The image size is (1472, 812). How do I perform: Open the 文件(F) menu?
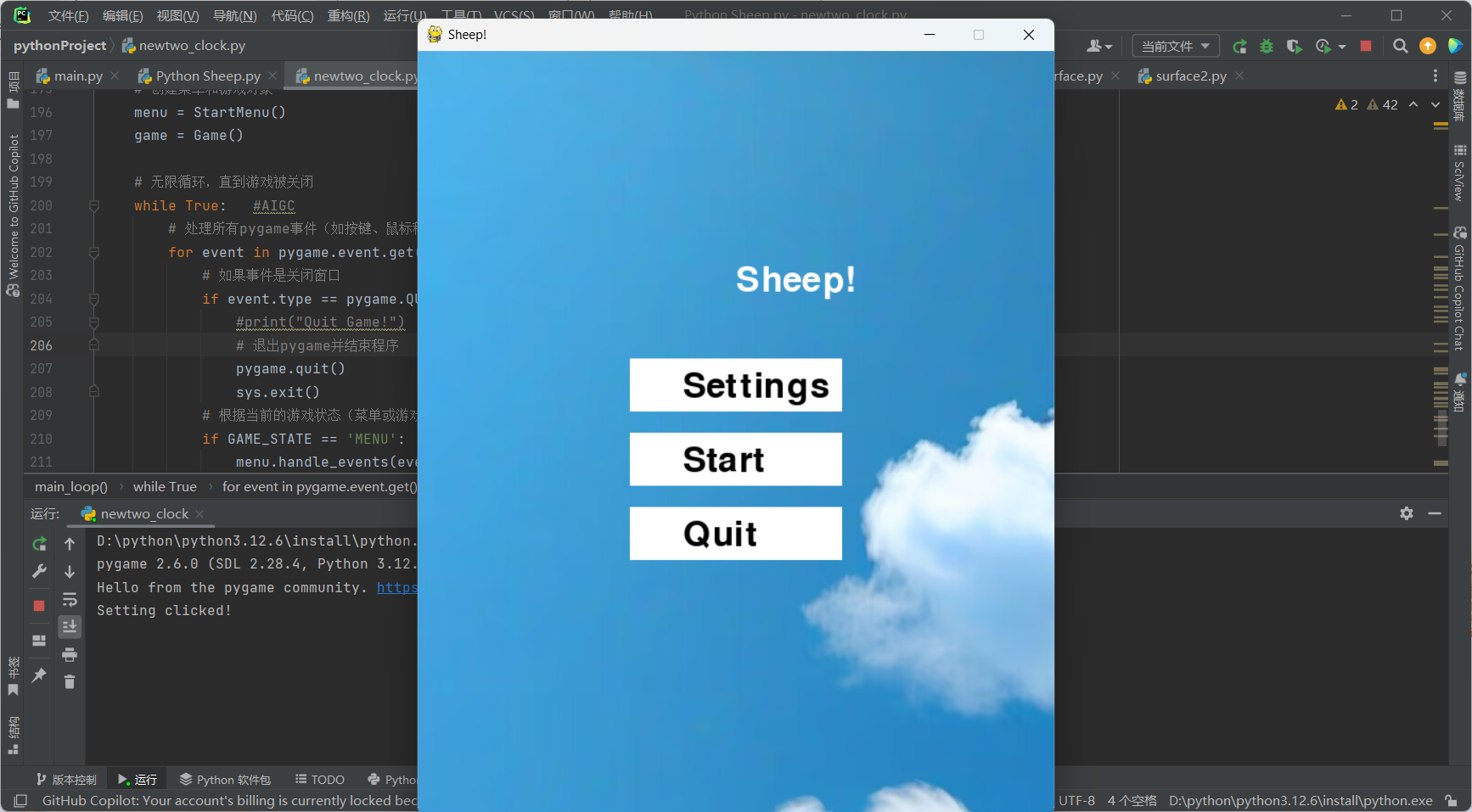68,15
